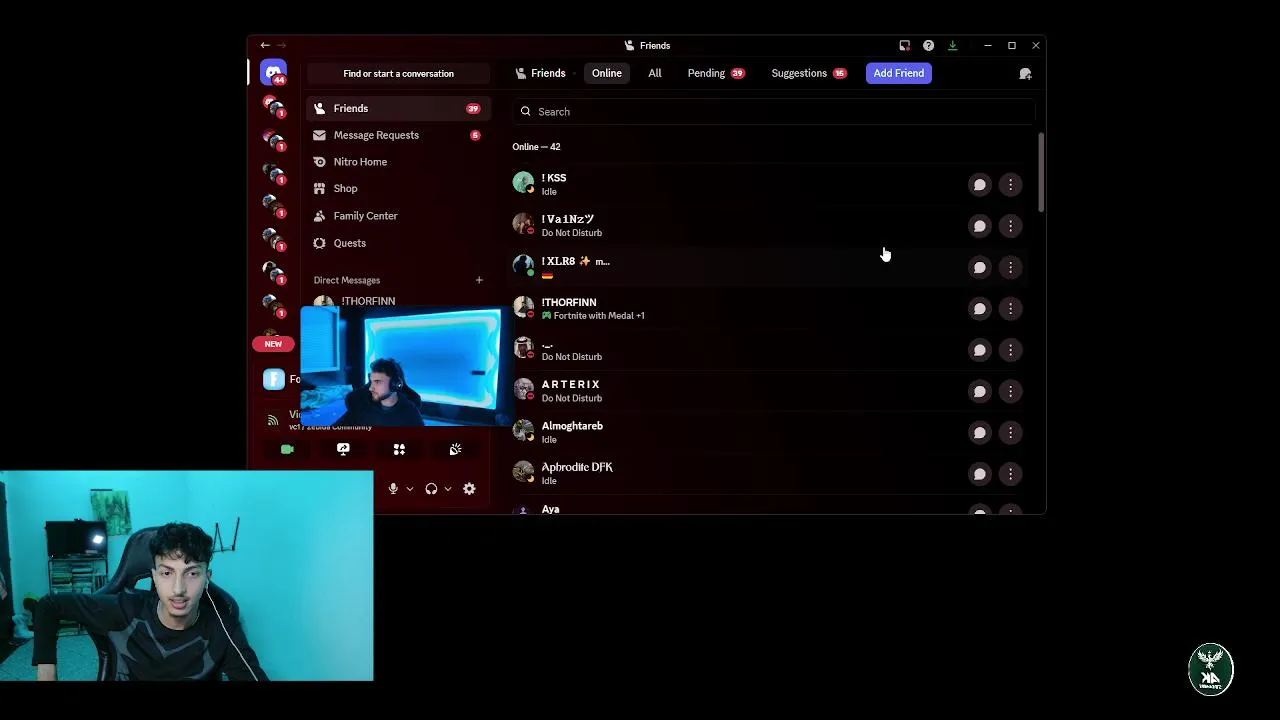
Task: Toggle the camera in voice panel
Action: [x=287, y=449]
